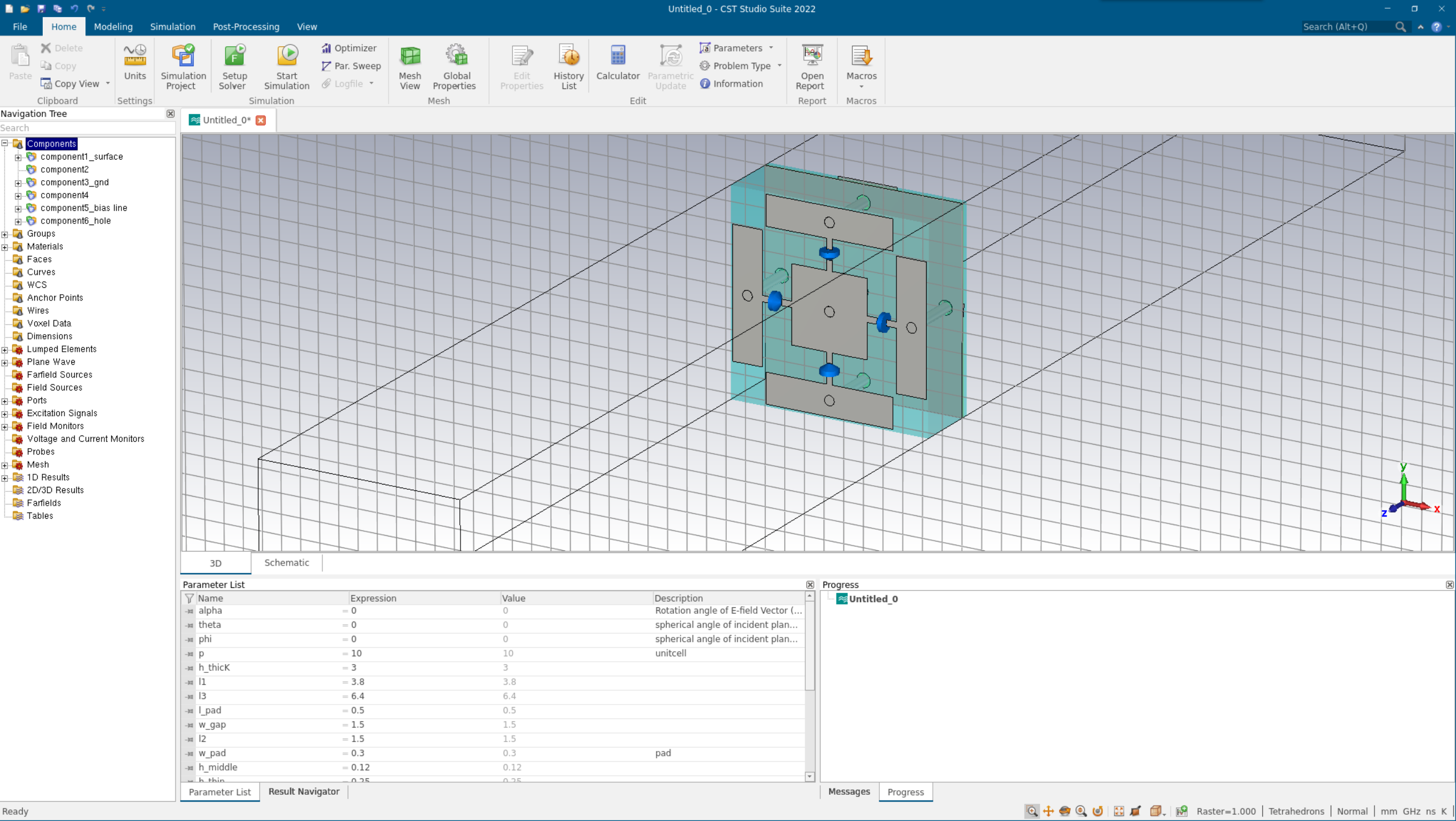The width and height of the screenshot is (1456, 821).
Task: Open the History List
Action: pyautogui.click(x=568, y=67)
